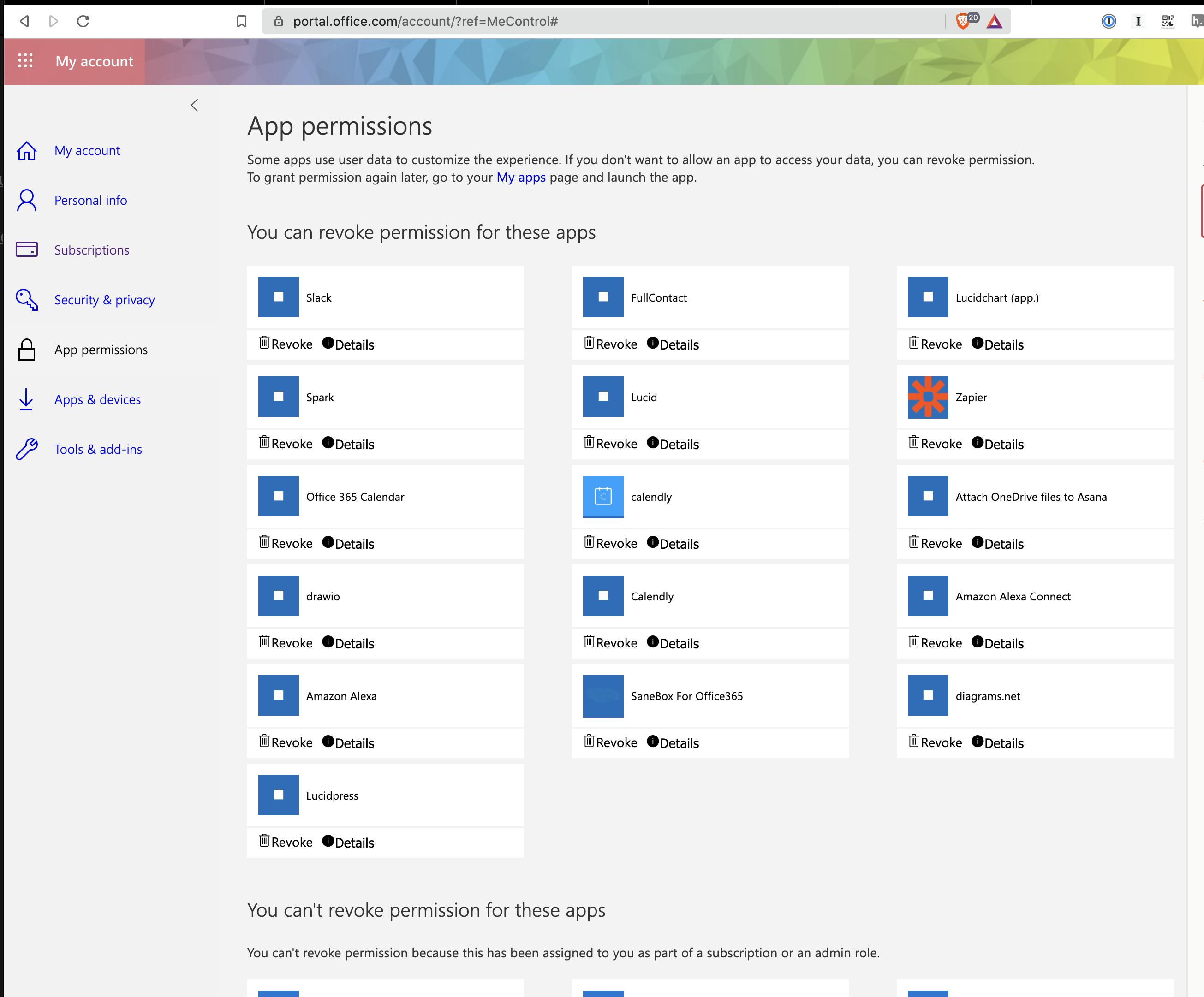Open Apps & devices in sidebar
Screen dimensions: 1204x997
(97, 399)
